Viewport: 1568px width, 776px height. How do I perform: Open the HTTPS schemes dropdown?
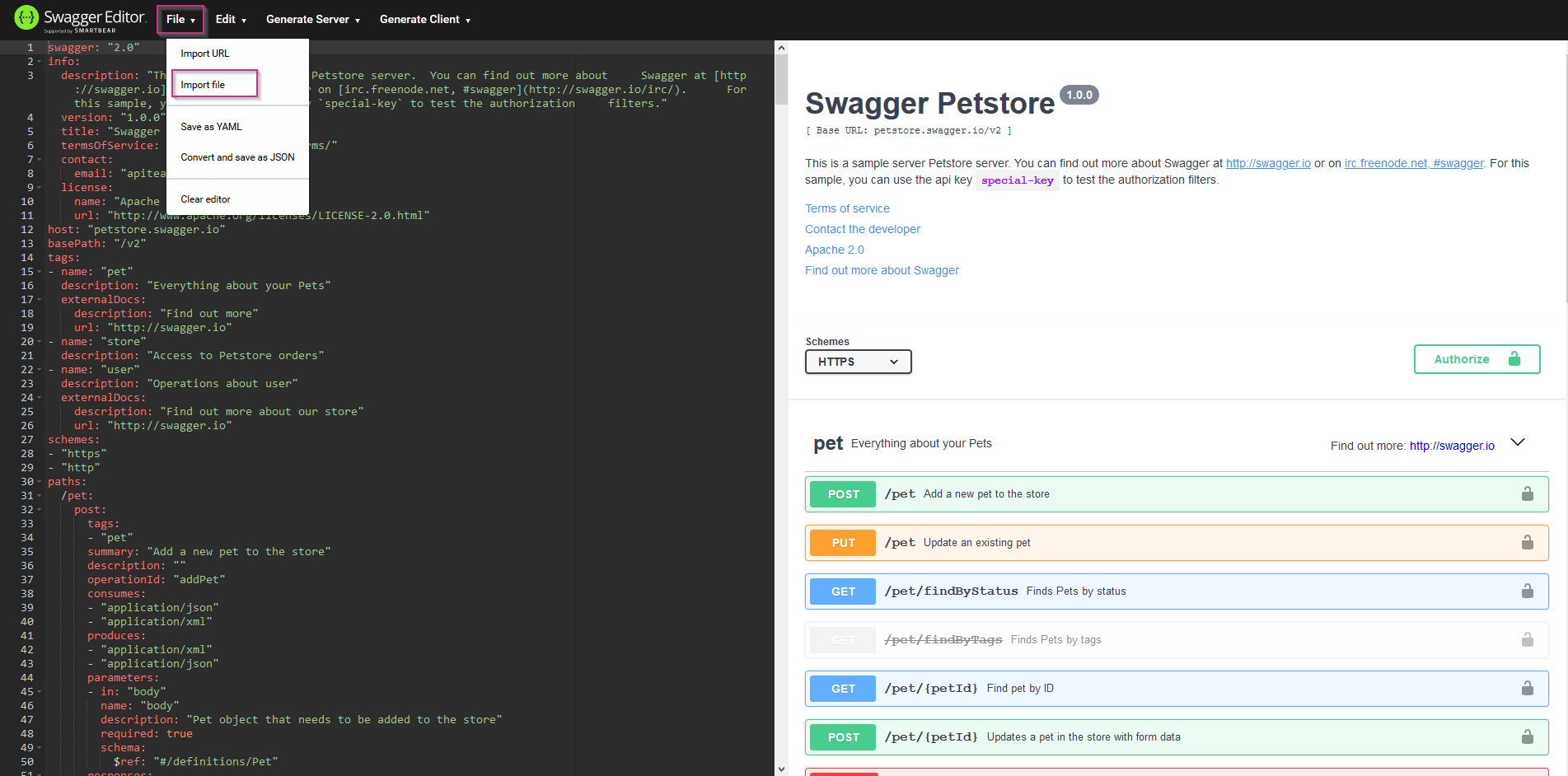[x=858, y=362]
